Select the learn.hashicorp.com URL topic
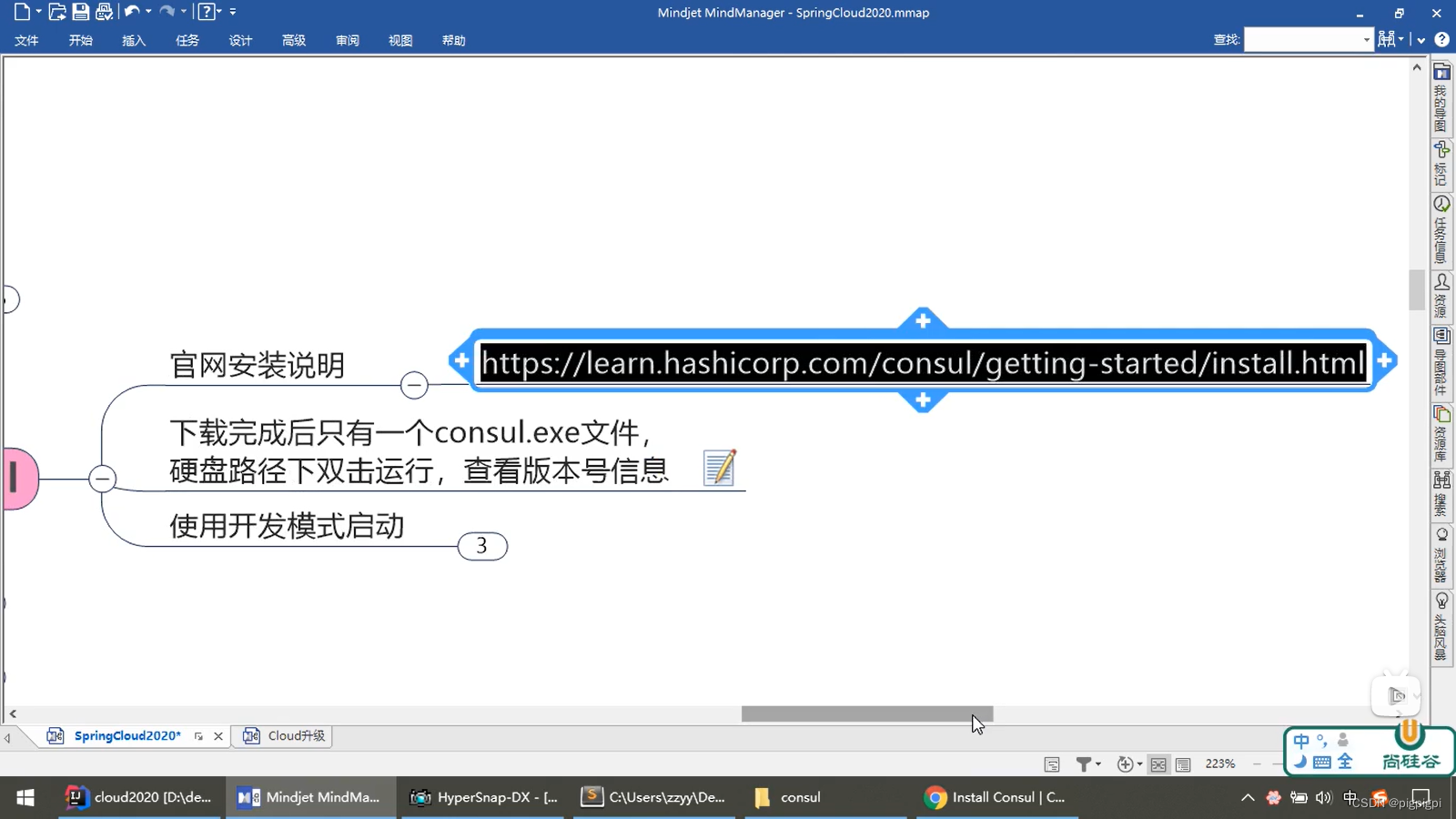The height and width of the screenshot is (819, 1456). 923,363
